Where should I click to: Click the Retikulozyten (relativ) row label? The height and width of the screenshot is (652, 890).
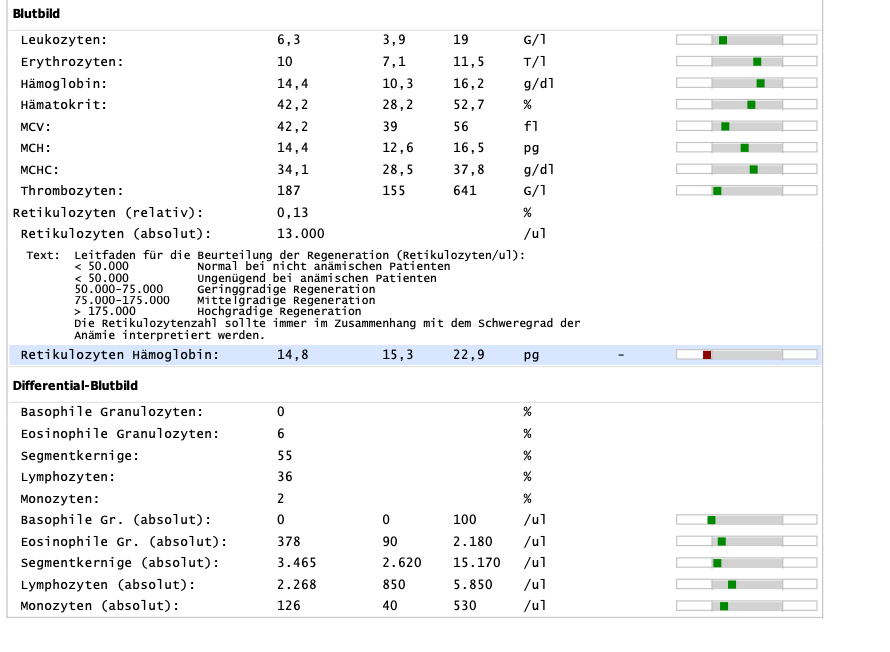pos(108,213)
